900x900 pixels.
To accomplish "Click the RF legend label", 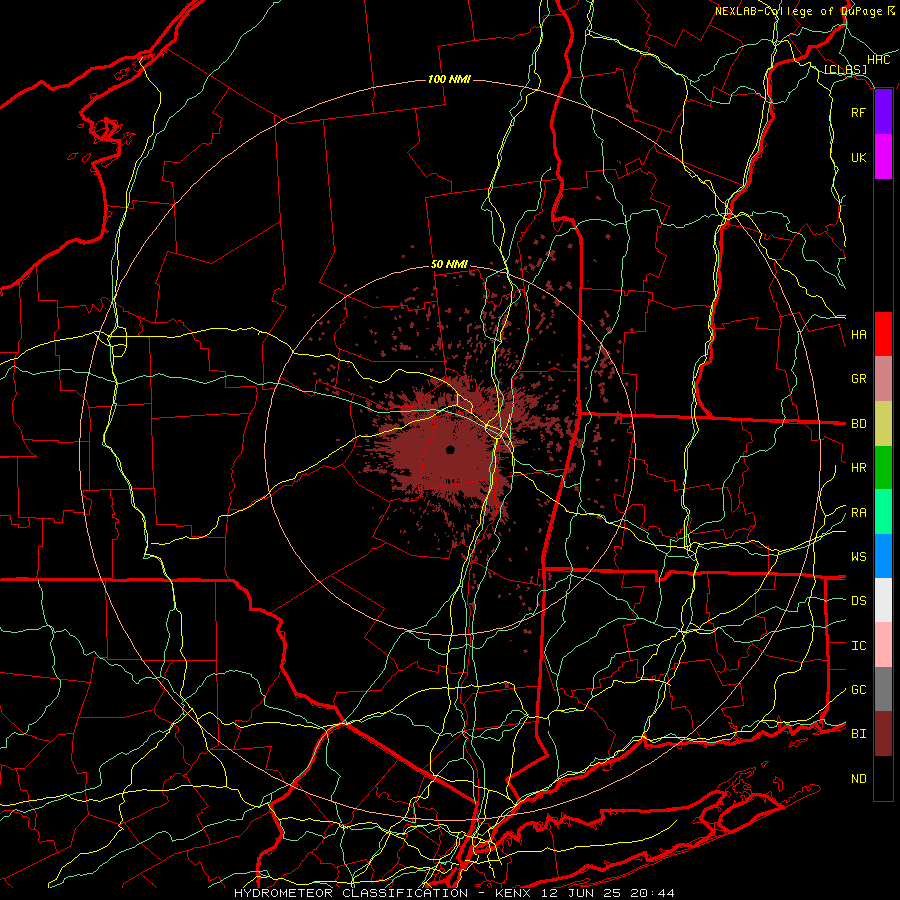I will [858, 112].
